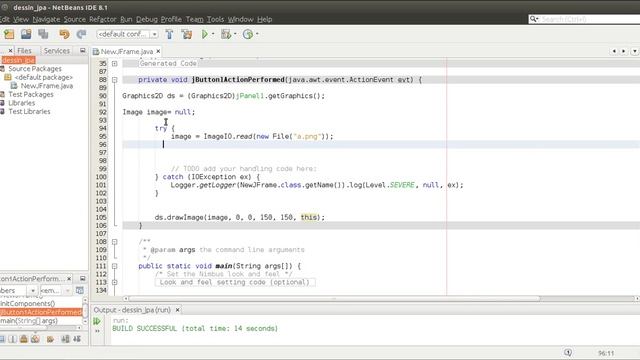Click the Redo toolbar icon

pyautogui.click(x=81, y=34)
